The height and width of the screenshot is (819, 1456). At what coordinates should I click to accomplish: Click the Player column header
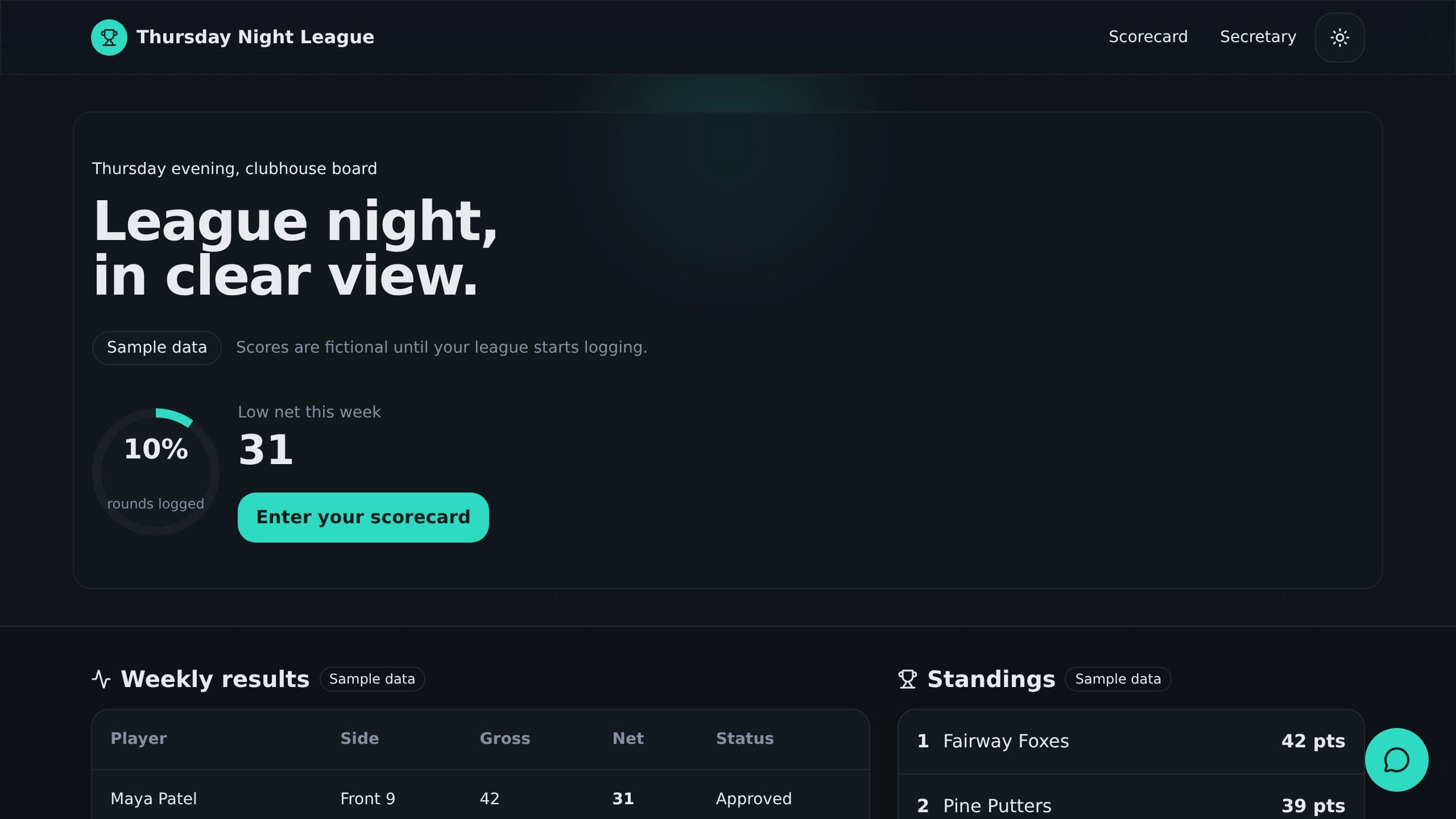(x=138, y=738)
